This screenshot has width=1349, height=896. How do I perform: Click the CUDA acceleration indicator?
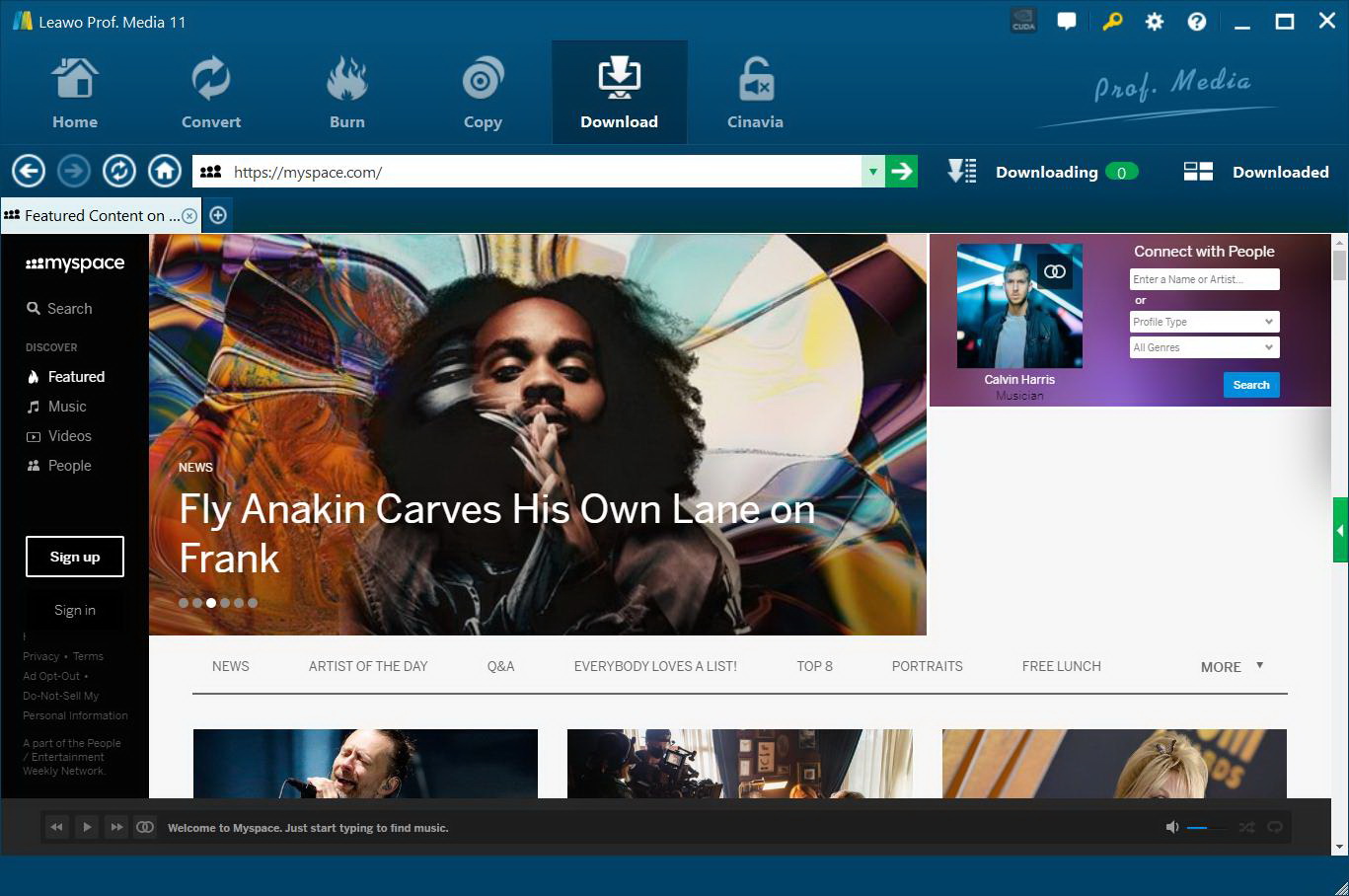pyautogui.click(x=1023, y=19)
